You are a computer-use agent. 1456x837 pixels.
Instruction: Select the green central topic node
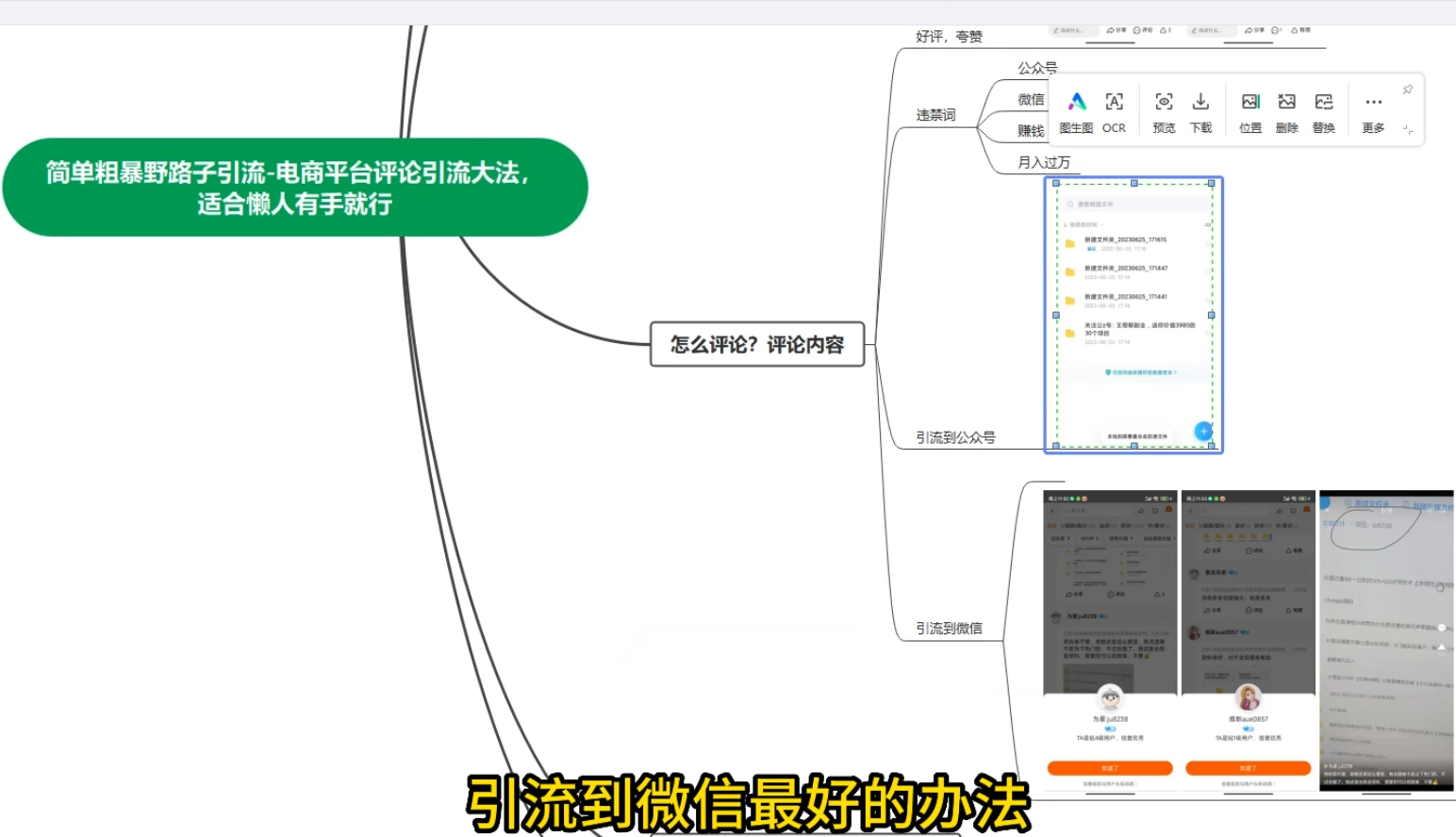pos(295,188)
